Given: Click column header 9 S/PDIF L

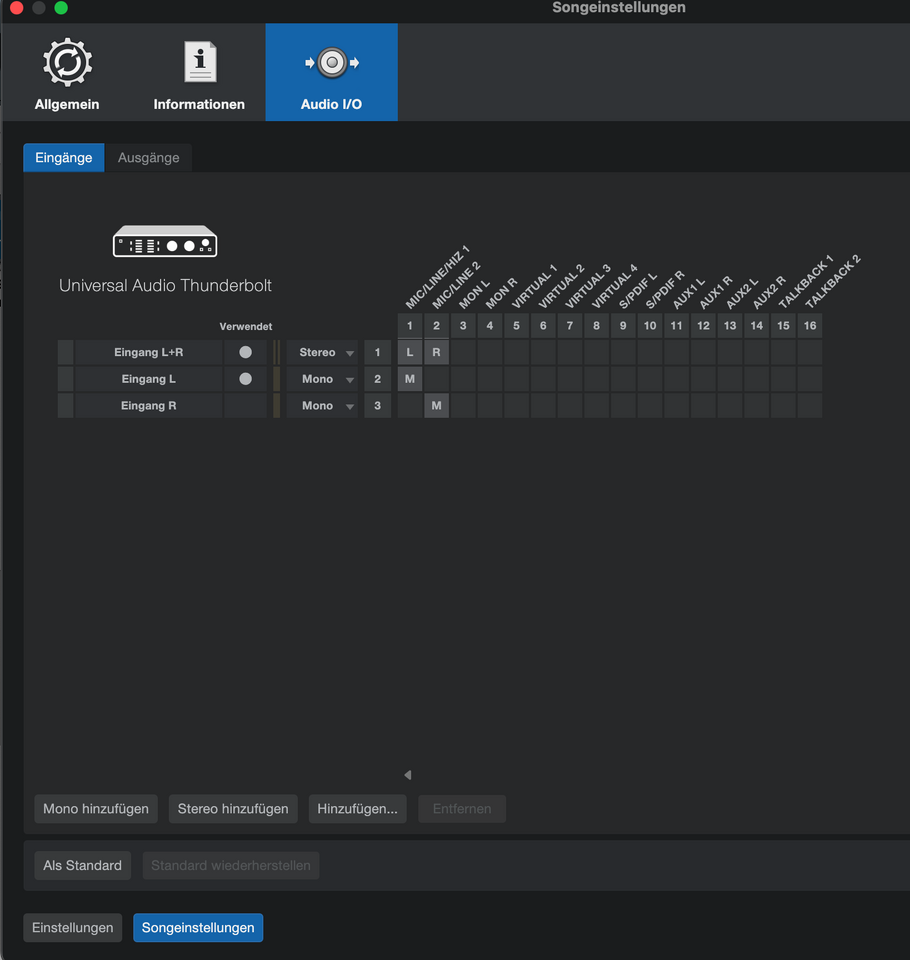Looking at the screenshot, I should click(x=623, y=326).
